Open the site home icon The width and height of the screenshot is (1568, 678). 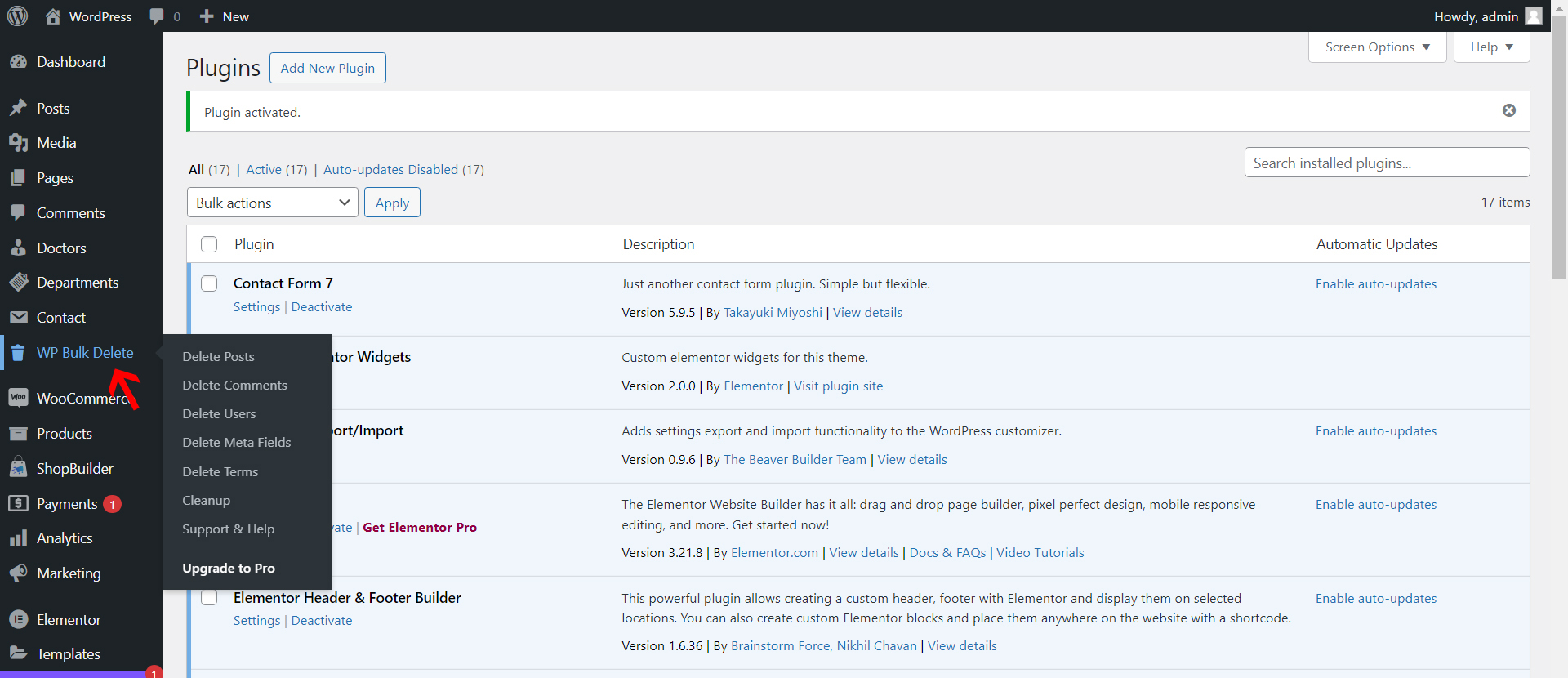[53, 16]
